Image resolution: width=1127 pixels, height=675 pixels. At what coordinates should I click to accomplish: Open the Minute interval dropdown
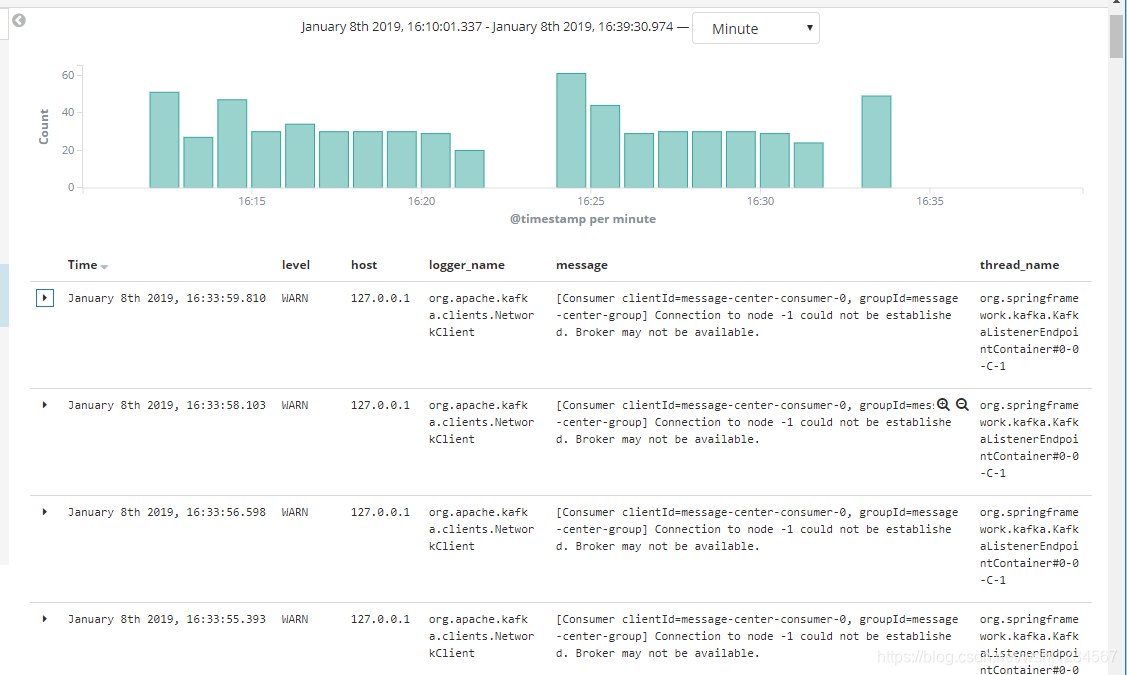(755, 28)
